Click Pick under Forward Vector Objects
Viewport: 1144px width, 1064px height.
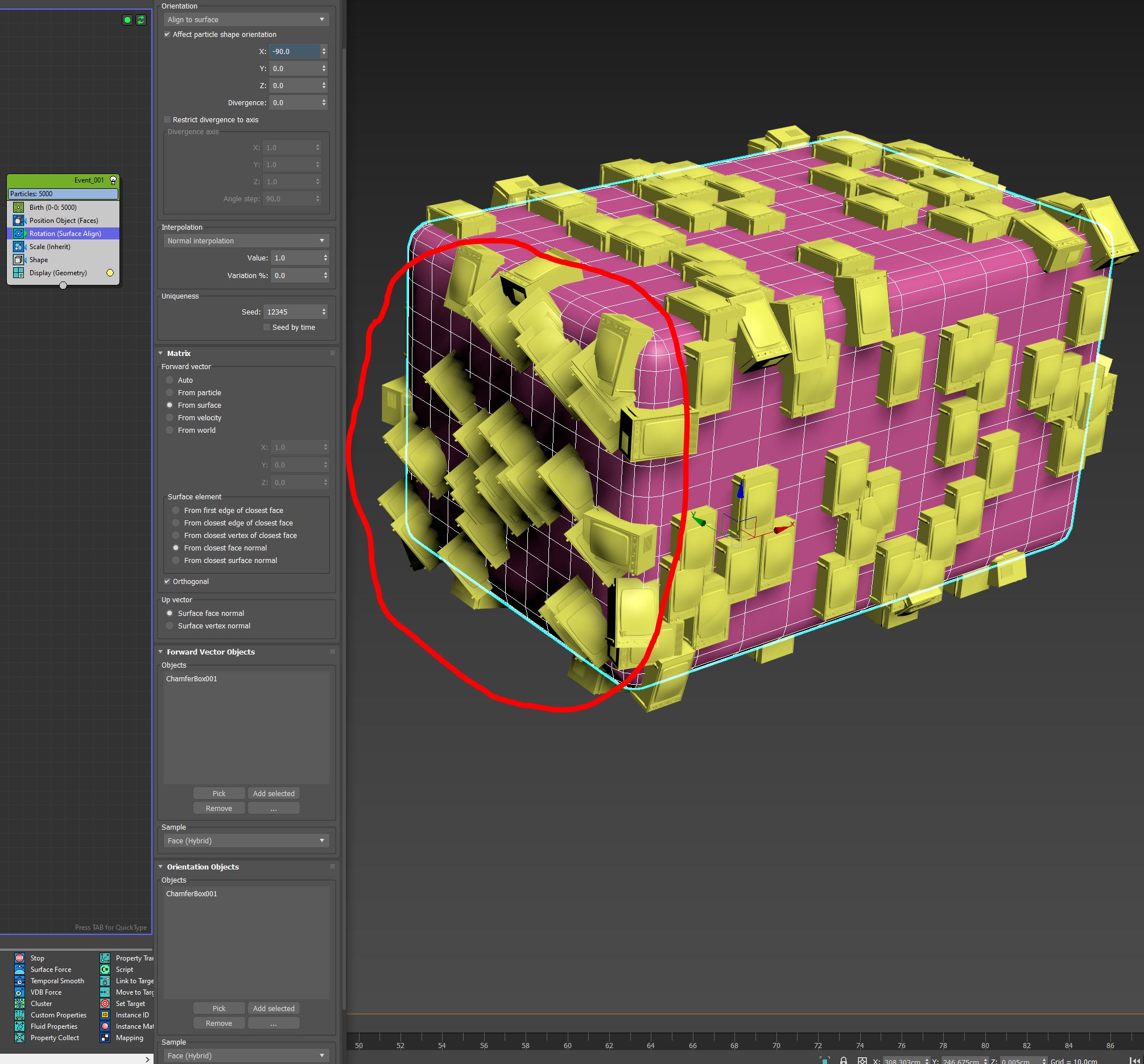[218, 794]
